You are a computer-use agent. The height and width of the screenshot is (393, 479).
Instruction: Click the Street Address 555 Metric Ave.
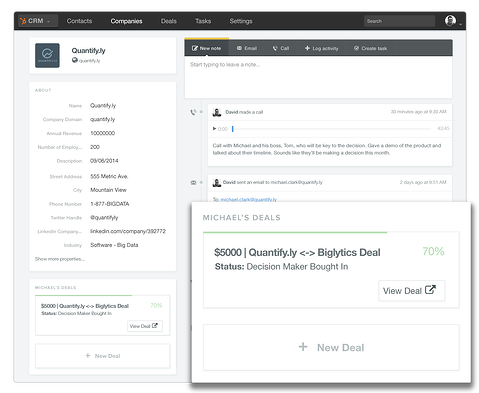click(x=109, y=176)
